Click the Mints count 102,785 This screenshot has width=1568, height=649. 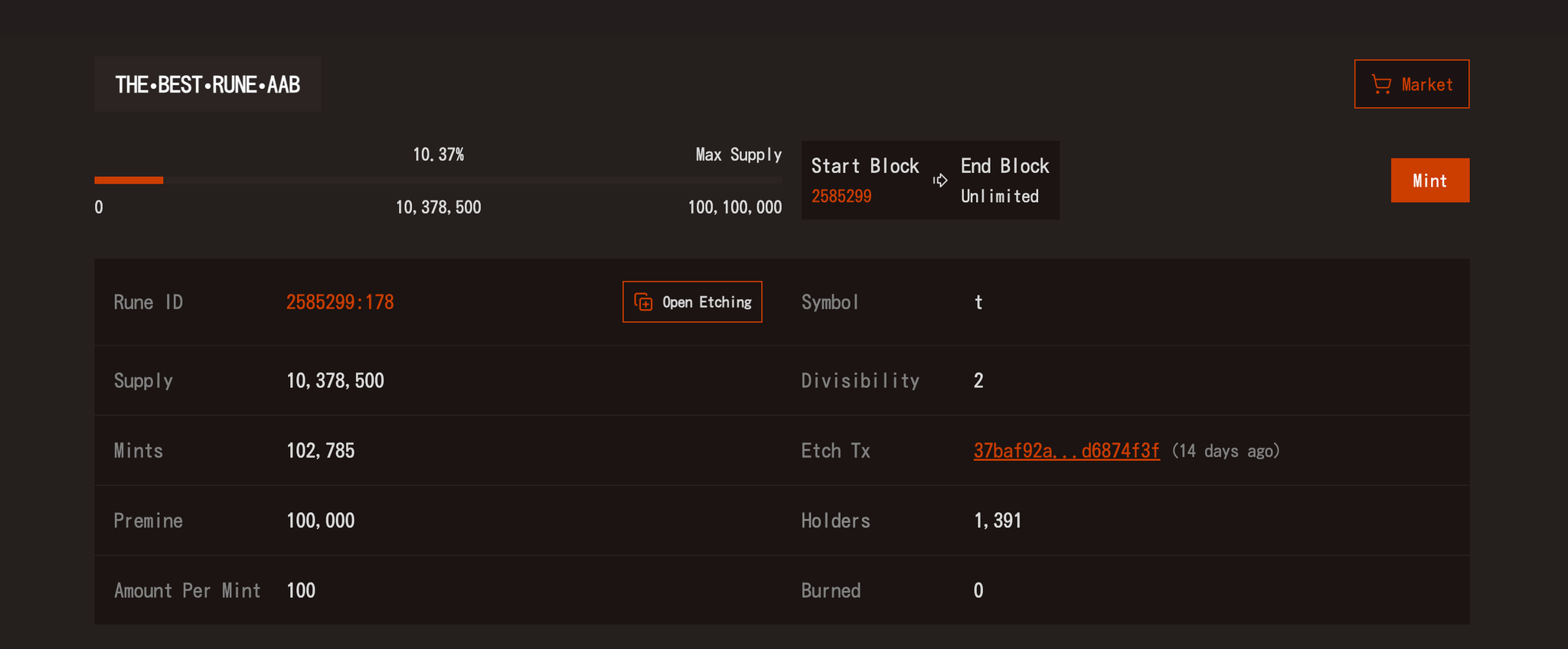click(x=321, y=451)
